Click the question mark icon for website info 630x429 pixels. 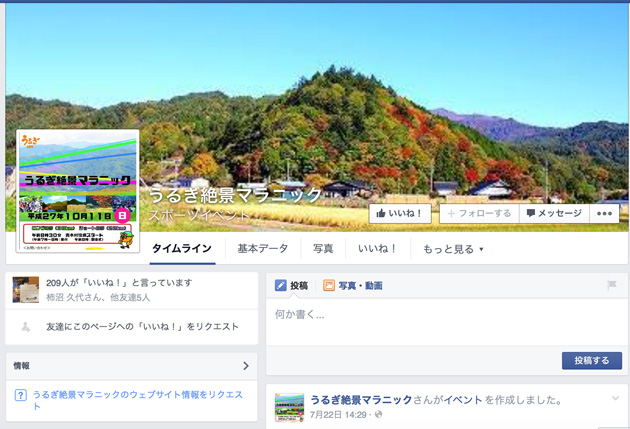coord(20,395)
